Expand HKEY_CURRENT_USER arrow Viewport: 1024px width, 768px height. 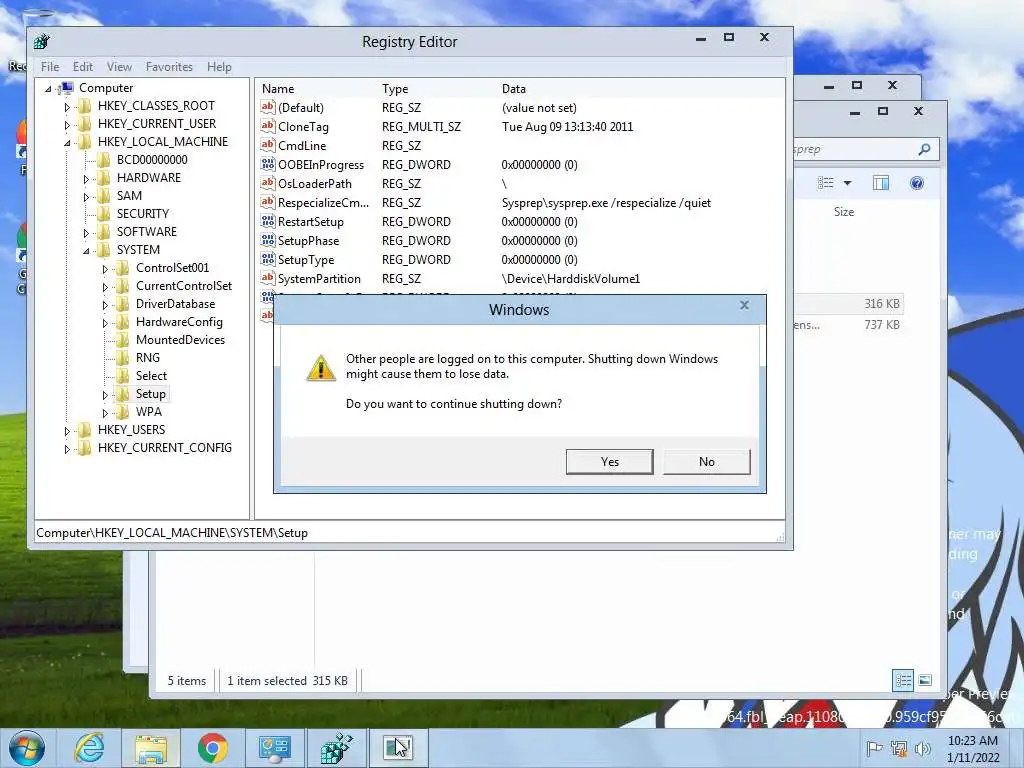tap(67, 125)
